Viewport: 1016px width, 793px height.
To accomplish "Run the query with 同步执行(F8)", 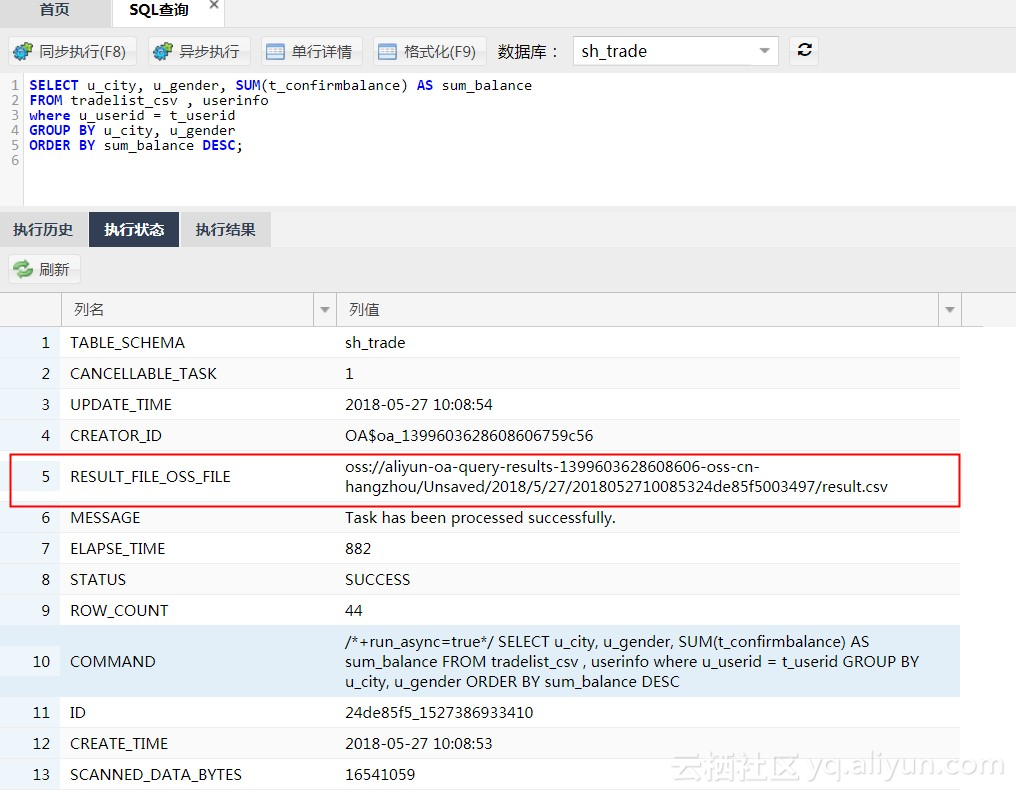I will [72, 51].
